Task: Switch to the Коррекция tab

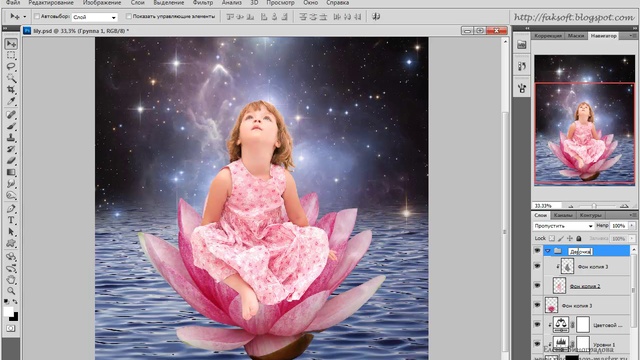Action: pyautogui.click(x=548, y=36)
